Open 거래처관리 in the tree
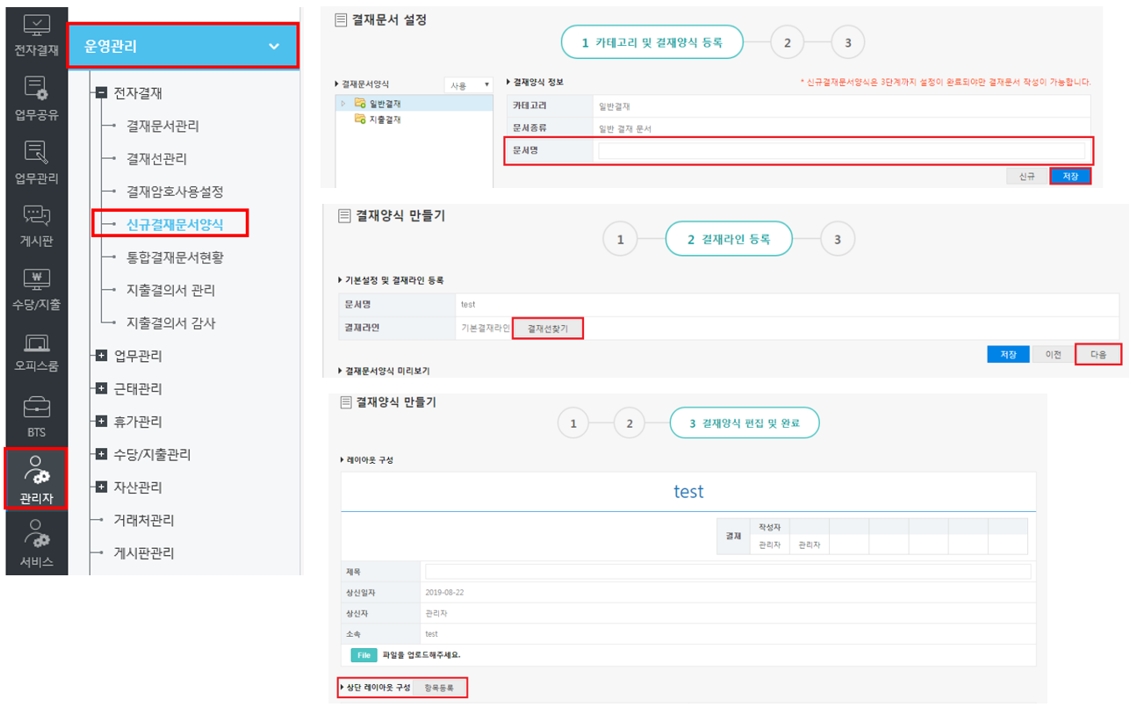 144,519
